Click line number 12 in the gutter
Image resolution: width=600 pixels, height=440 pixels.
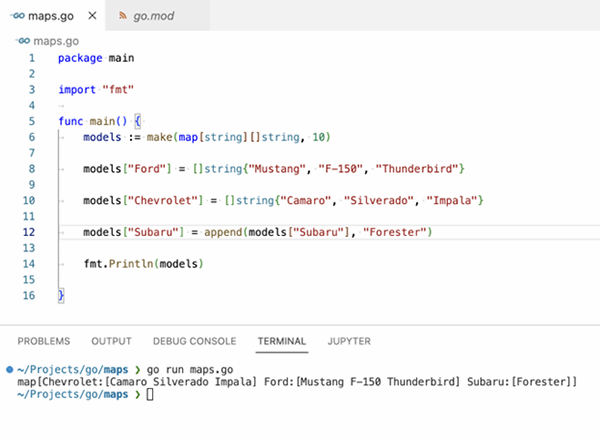click(x=29, y=233)
